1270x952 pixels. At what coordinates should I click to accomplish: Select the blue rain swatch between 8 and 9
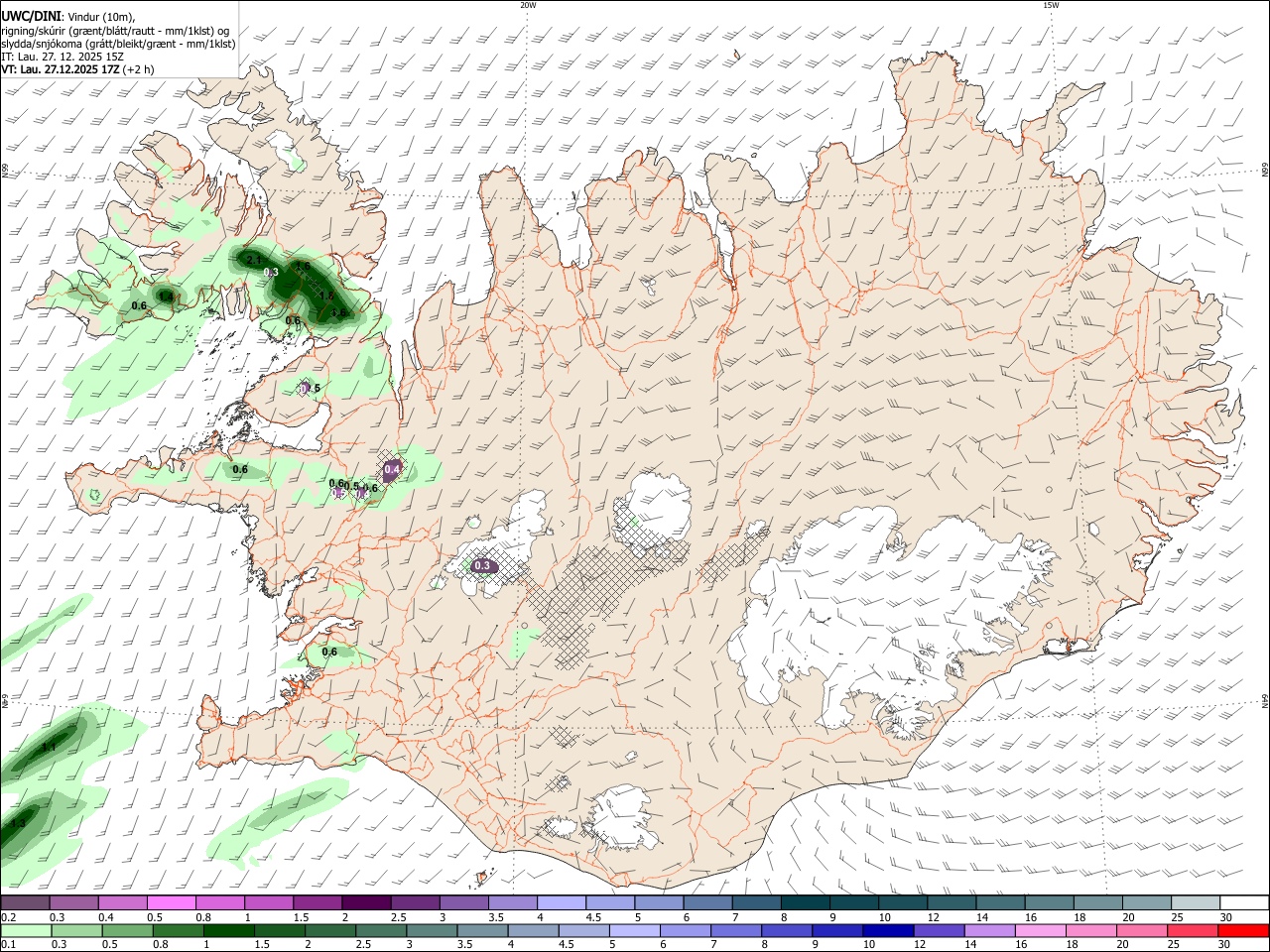[x=788, y=930]
